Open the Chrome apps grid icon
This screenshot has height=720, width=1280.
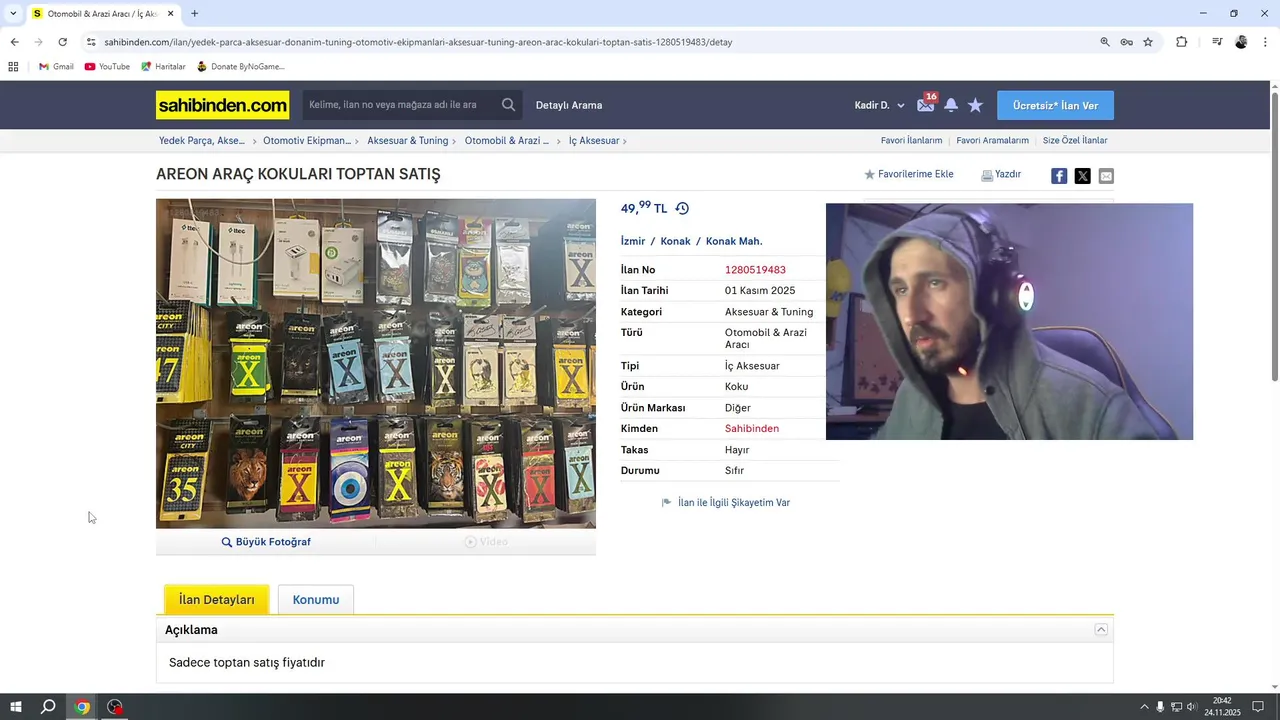(x=13, y=67)
